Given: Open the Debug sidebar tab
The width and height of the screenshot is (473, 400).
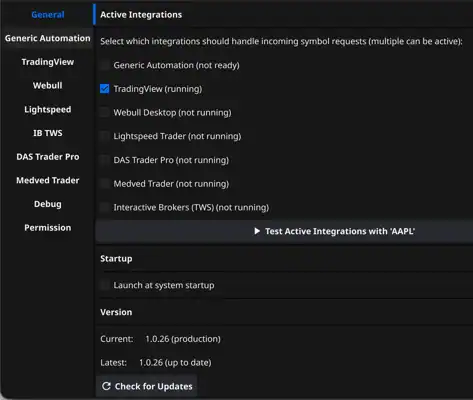Looking at the screenshot, I should tap(48, 204).
